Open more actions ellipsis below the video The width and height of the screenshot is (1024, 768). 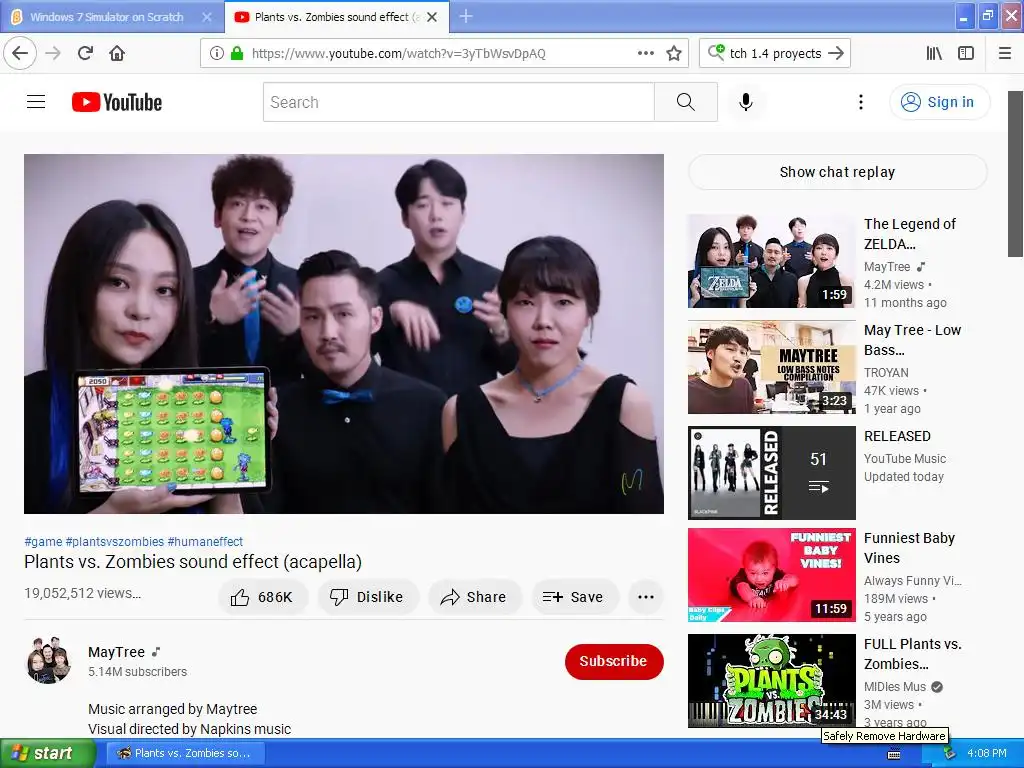coord(646,597)
